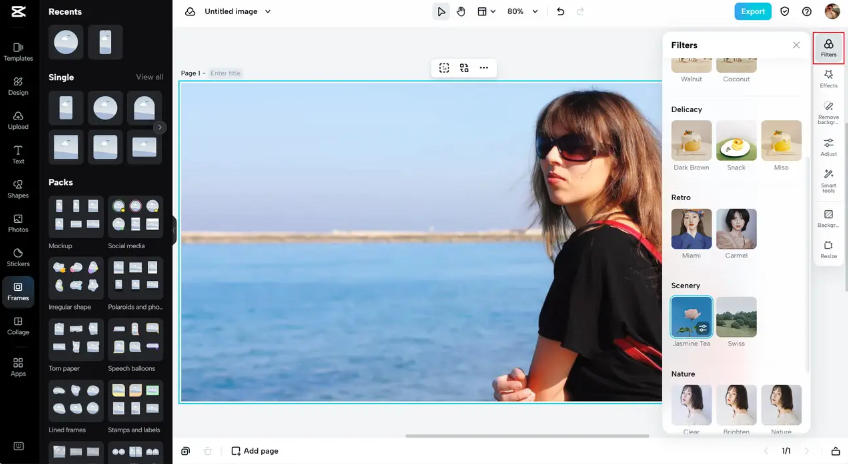Click the CapCut logo icon
The width and height of the screenshot is (848, 464).
pos(18,11)
